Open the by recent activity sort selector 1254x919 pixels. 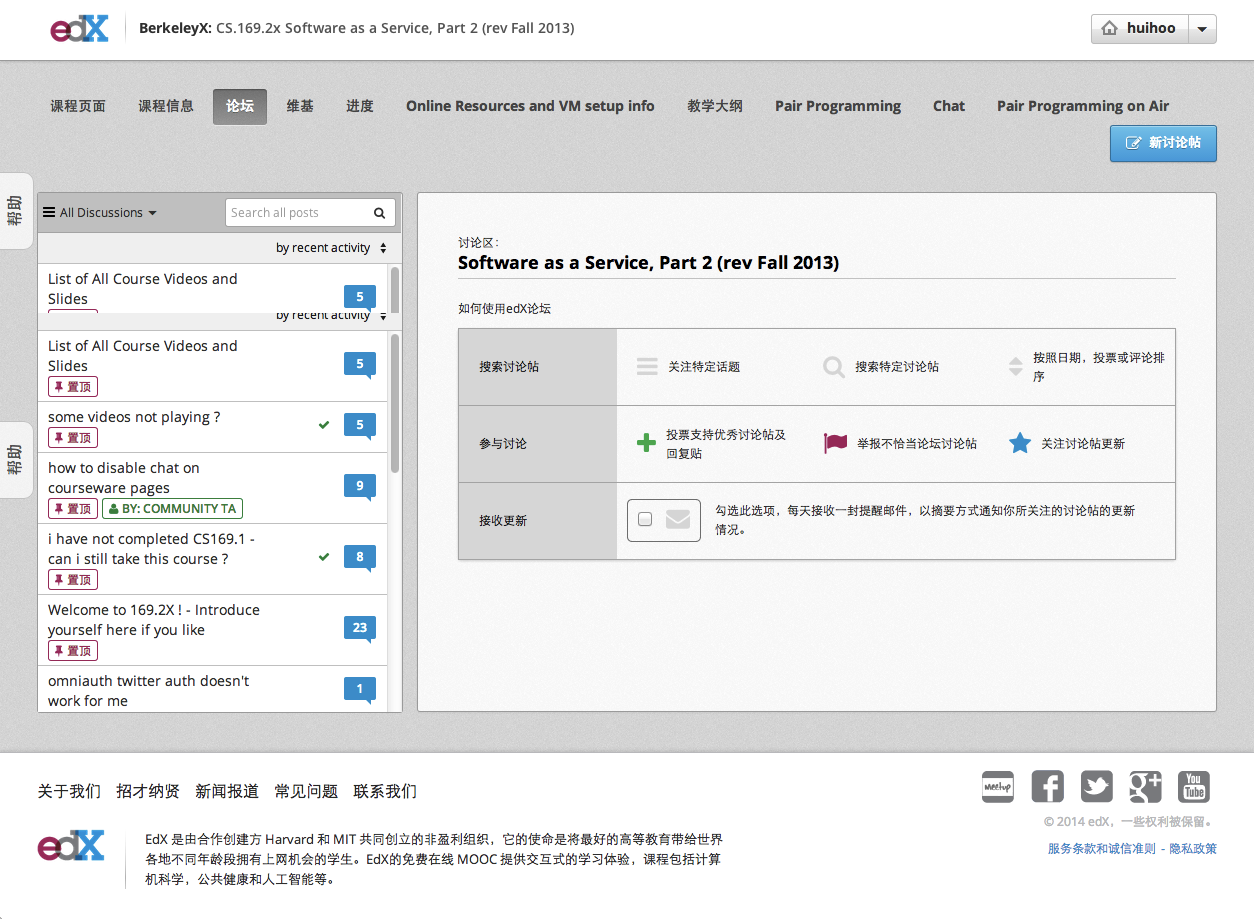click(331, 248)
